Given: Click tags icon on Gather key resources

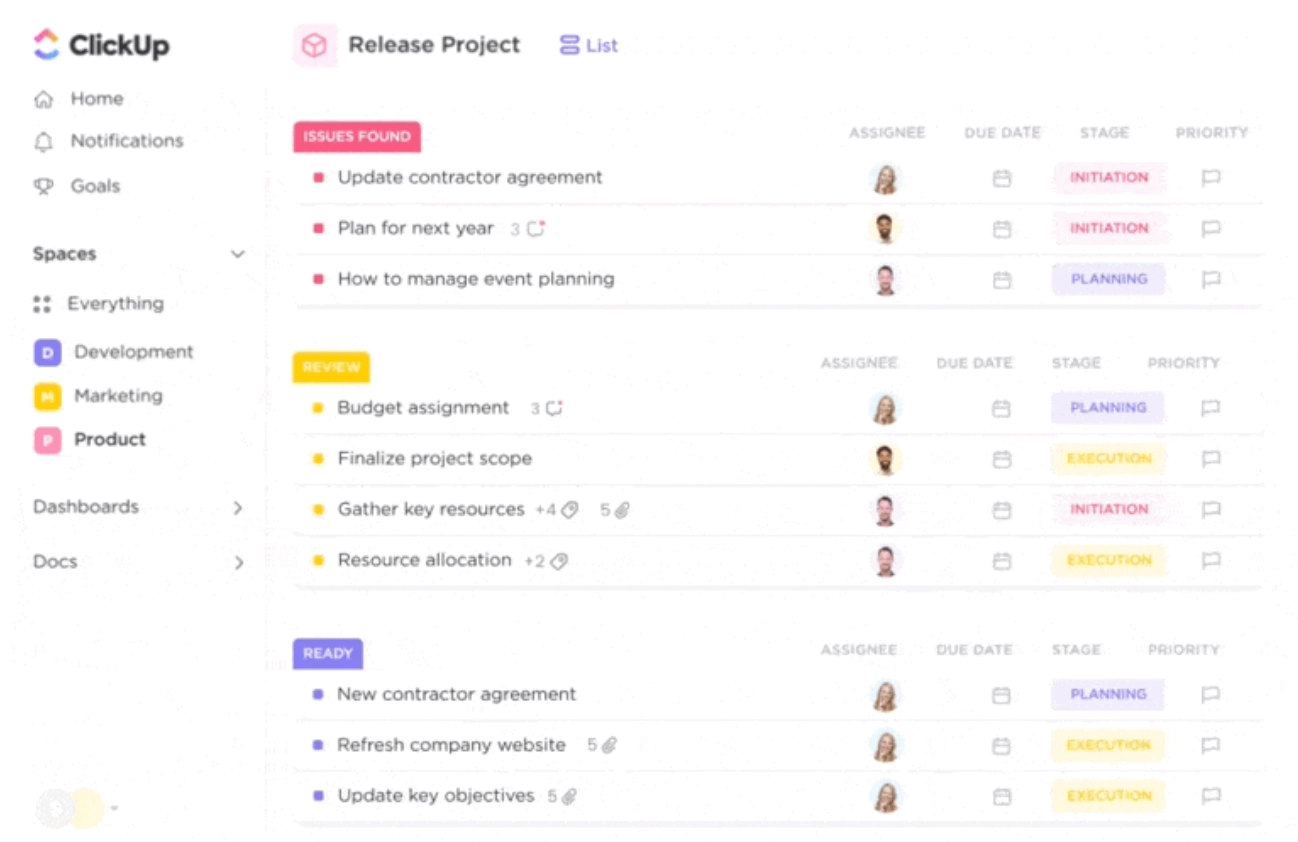Looking at the screenshot, I should 570,510.
